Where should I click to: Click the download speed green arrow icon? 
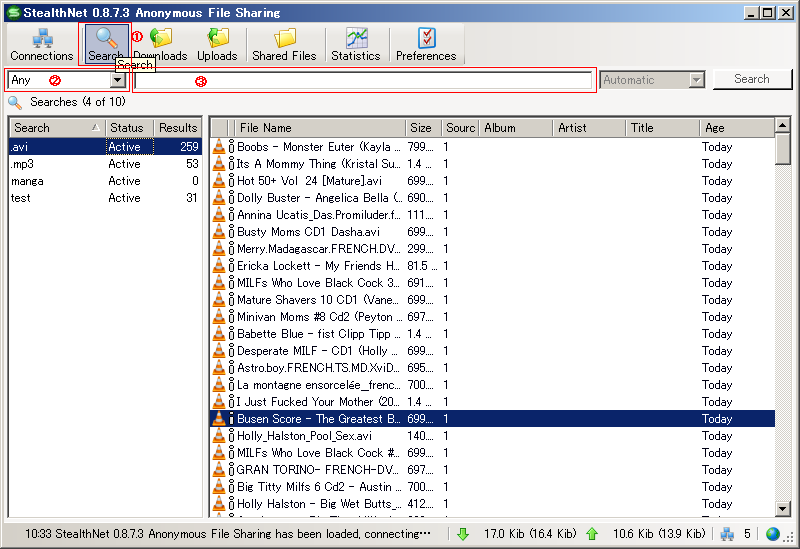click(463, 534)
